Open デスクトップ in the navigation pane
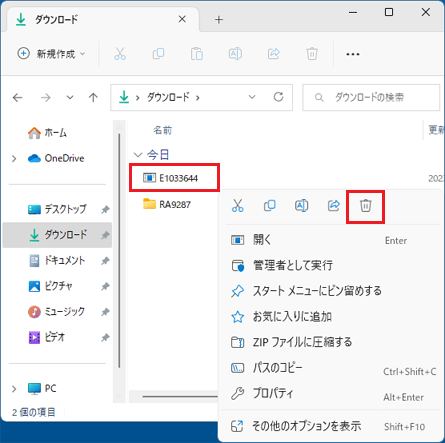Screen dimensions: 445x443 pos(57,209)
